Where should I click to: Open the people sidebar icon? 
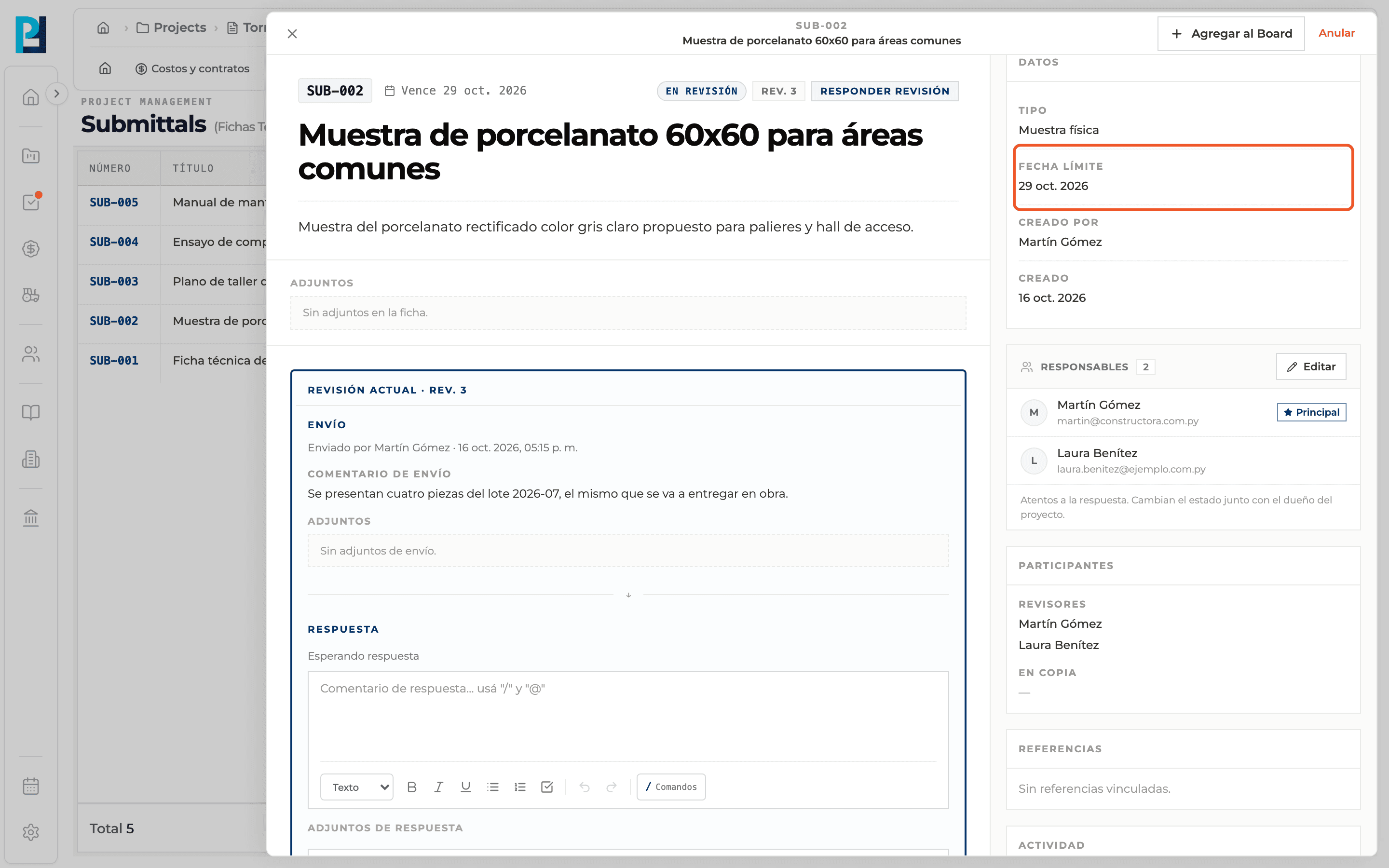31,353
